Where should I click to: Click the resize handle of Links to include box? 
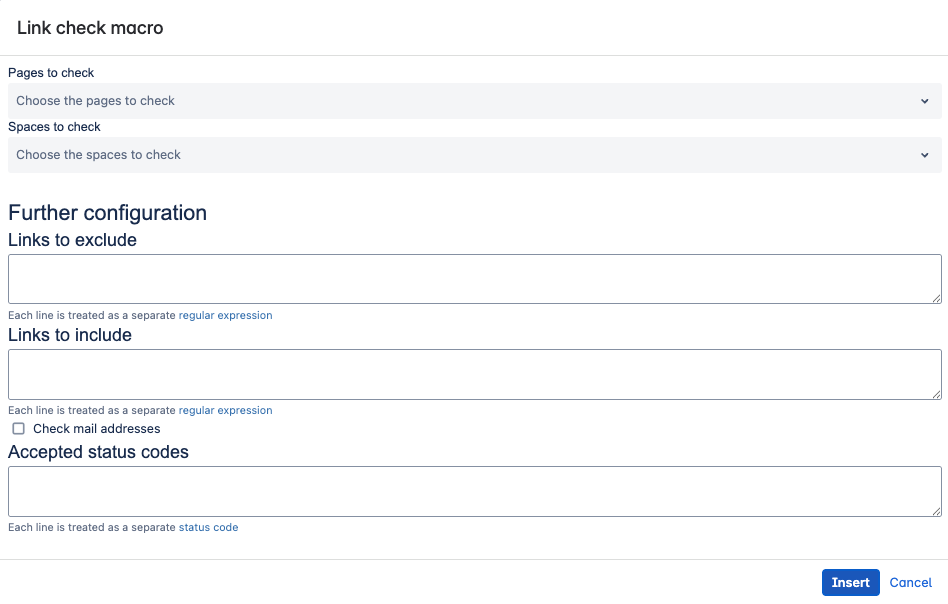(936, 393)
